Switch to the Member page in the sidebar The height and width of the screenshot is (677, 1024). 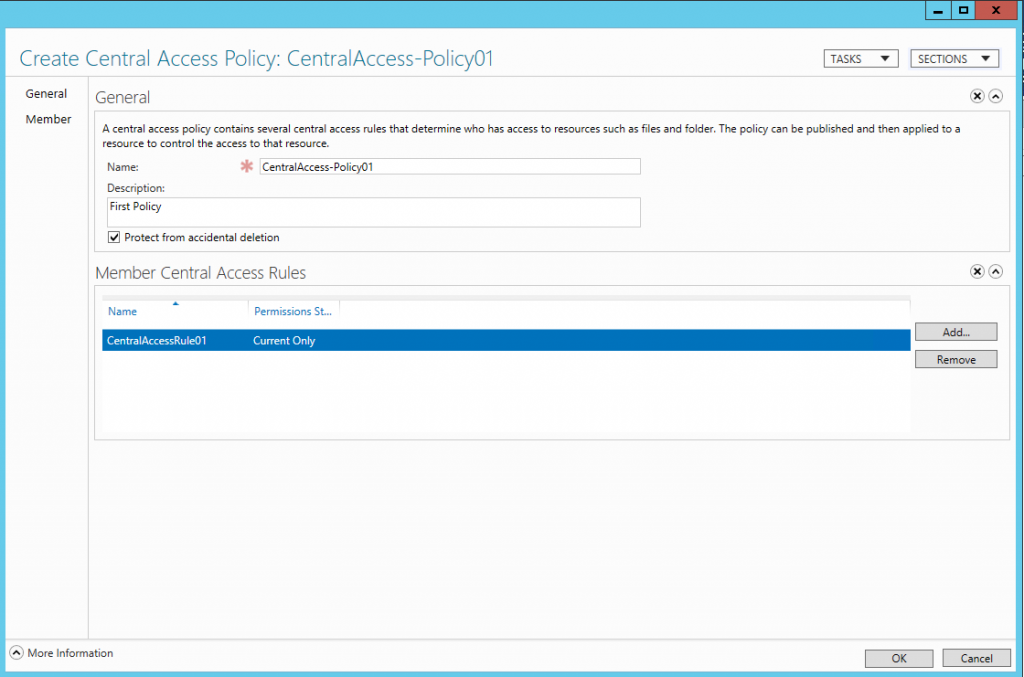(x=48, y=118)
